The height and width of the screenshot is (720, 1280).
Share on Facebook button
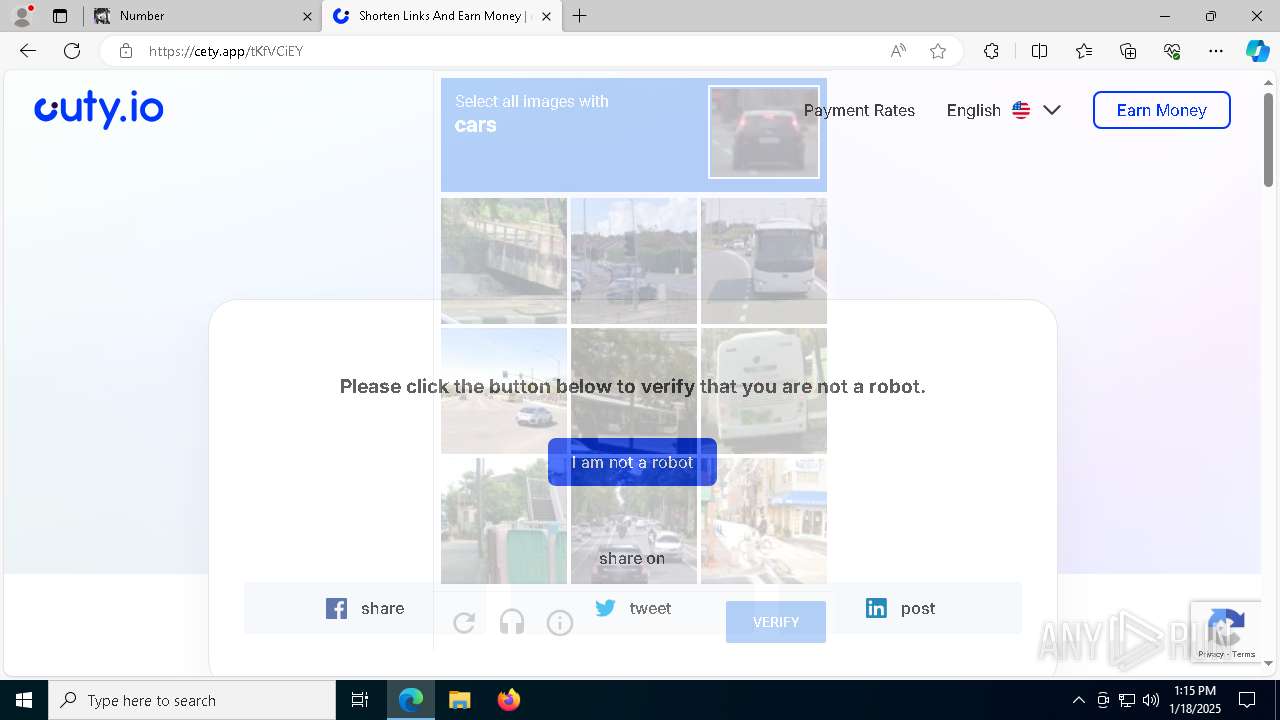coord(365,608)
